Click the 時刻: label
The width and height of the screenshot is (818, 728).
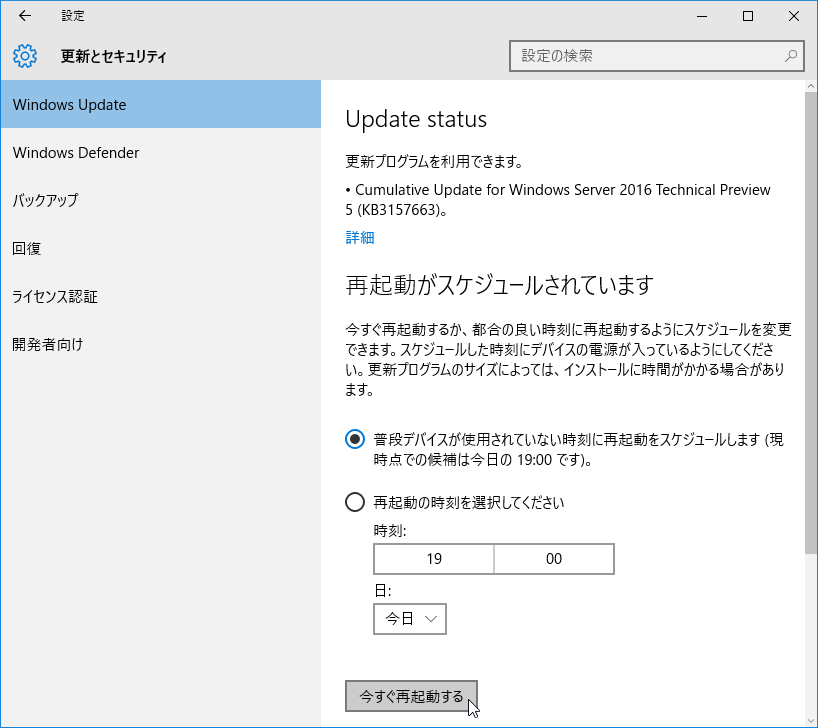[x=390, y=531]
